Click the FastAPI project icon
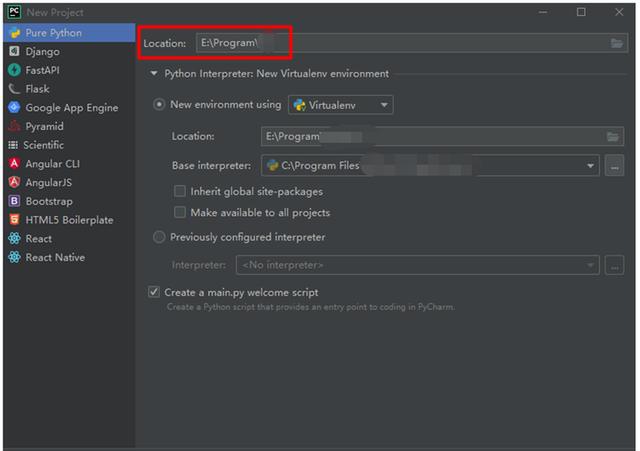The width and height of the screenshot is (640, 451). 14,70
